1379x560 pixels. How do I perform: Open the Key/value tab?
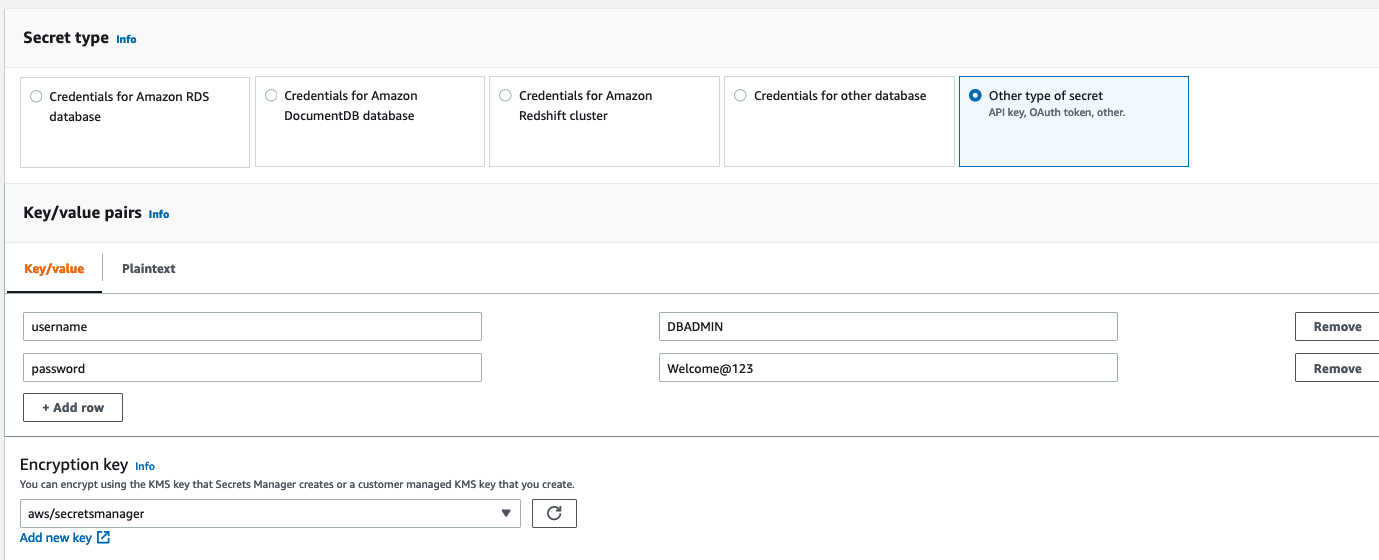54,269
